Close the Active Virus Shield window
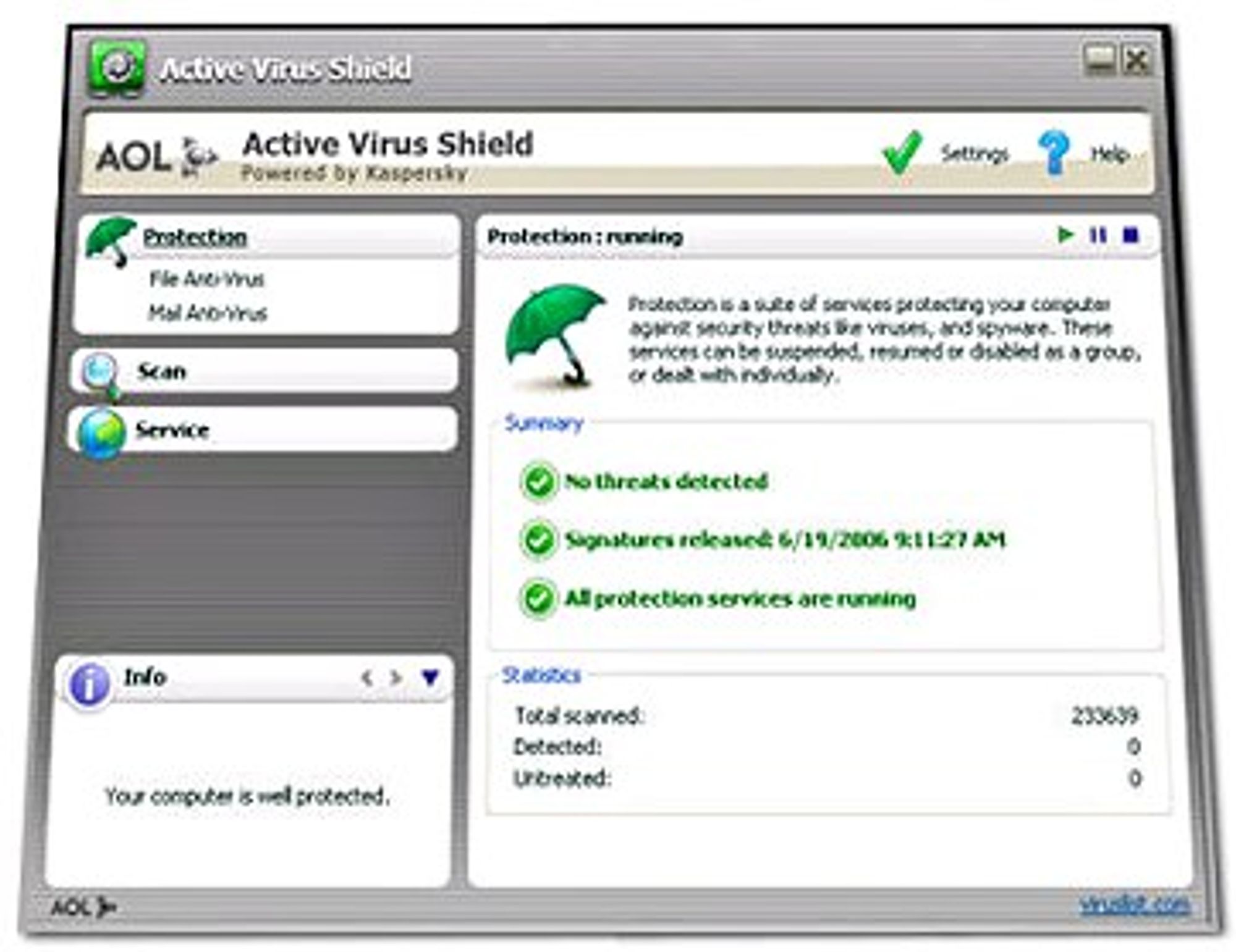Viewport: 1236px width, 952px height. (1136, 60)
